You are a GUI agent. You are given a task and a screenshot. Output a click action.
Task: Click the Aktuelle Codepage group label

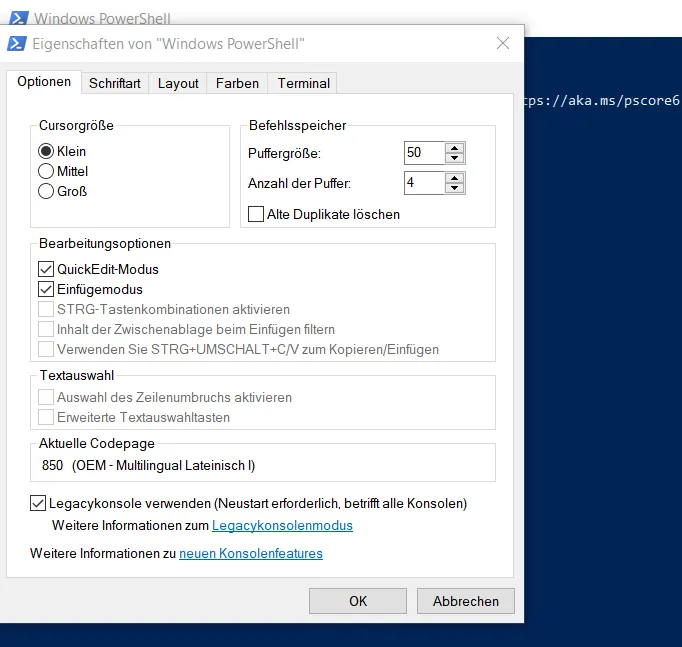click(x=97, y=444)
